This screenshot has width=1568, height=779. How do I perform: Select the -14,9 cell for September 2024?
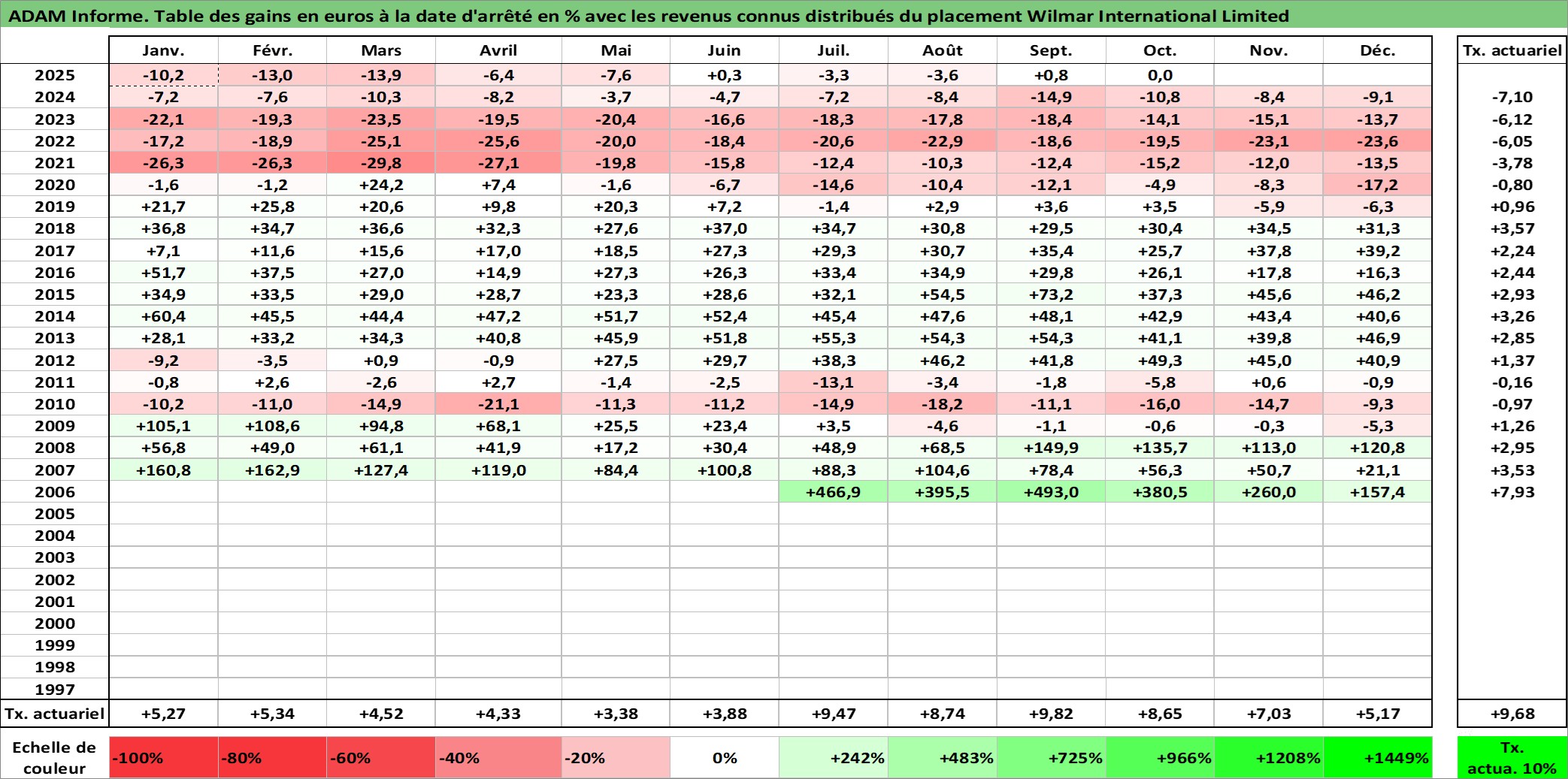(1051, 97)
